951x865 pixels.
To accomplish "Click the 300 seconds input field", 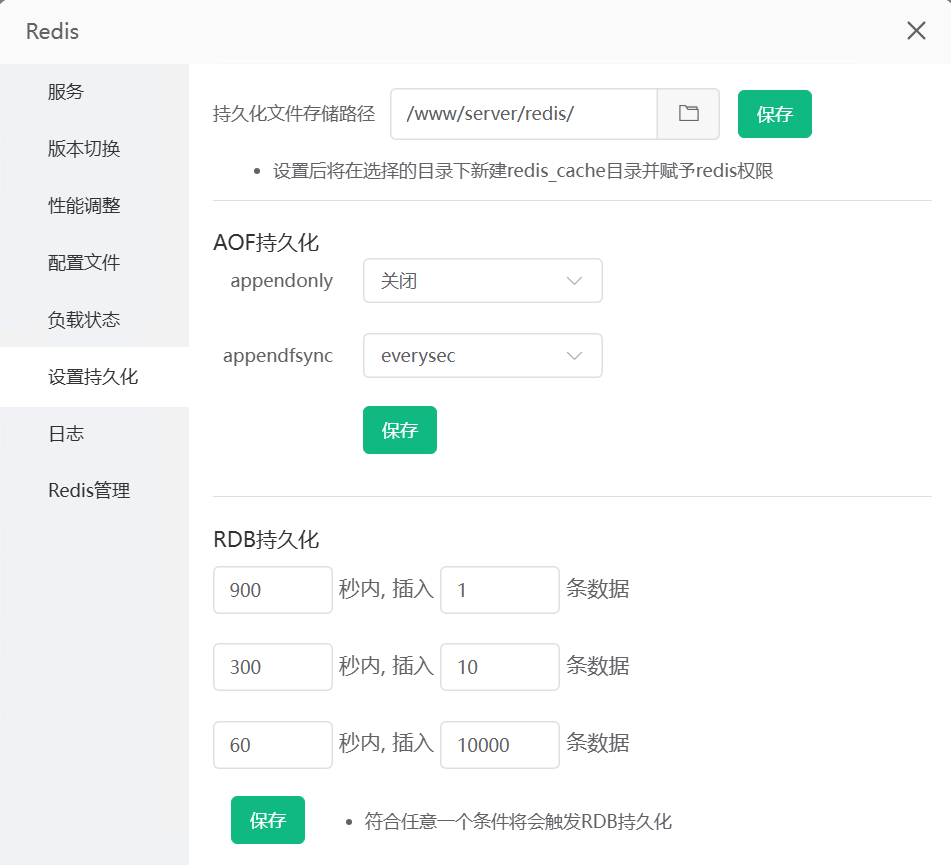I will pyautogui.click(x=273, y=667).
